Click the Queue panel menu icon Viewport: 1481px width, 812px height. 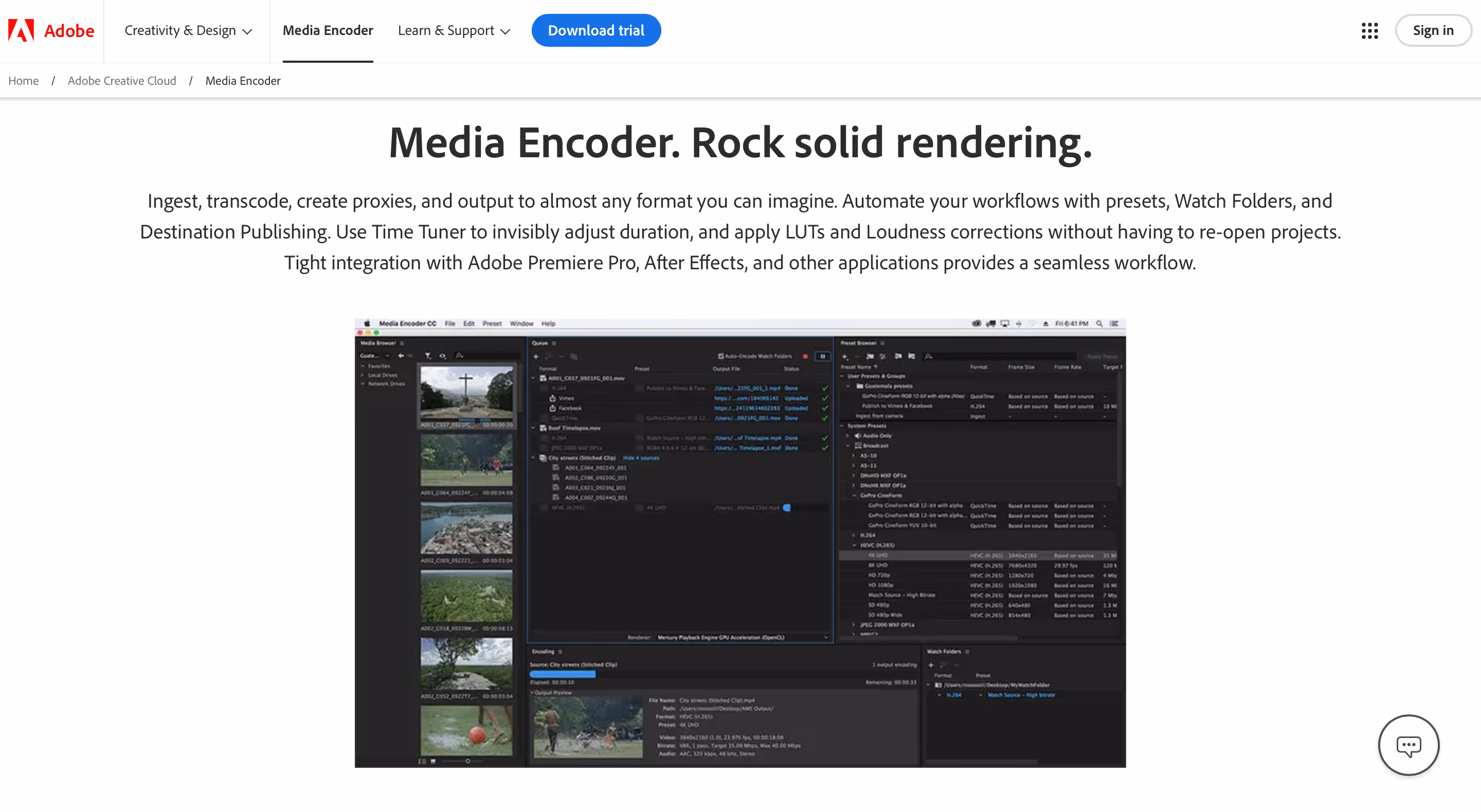click(x=554, y=343)
